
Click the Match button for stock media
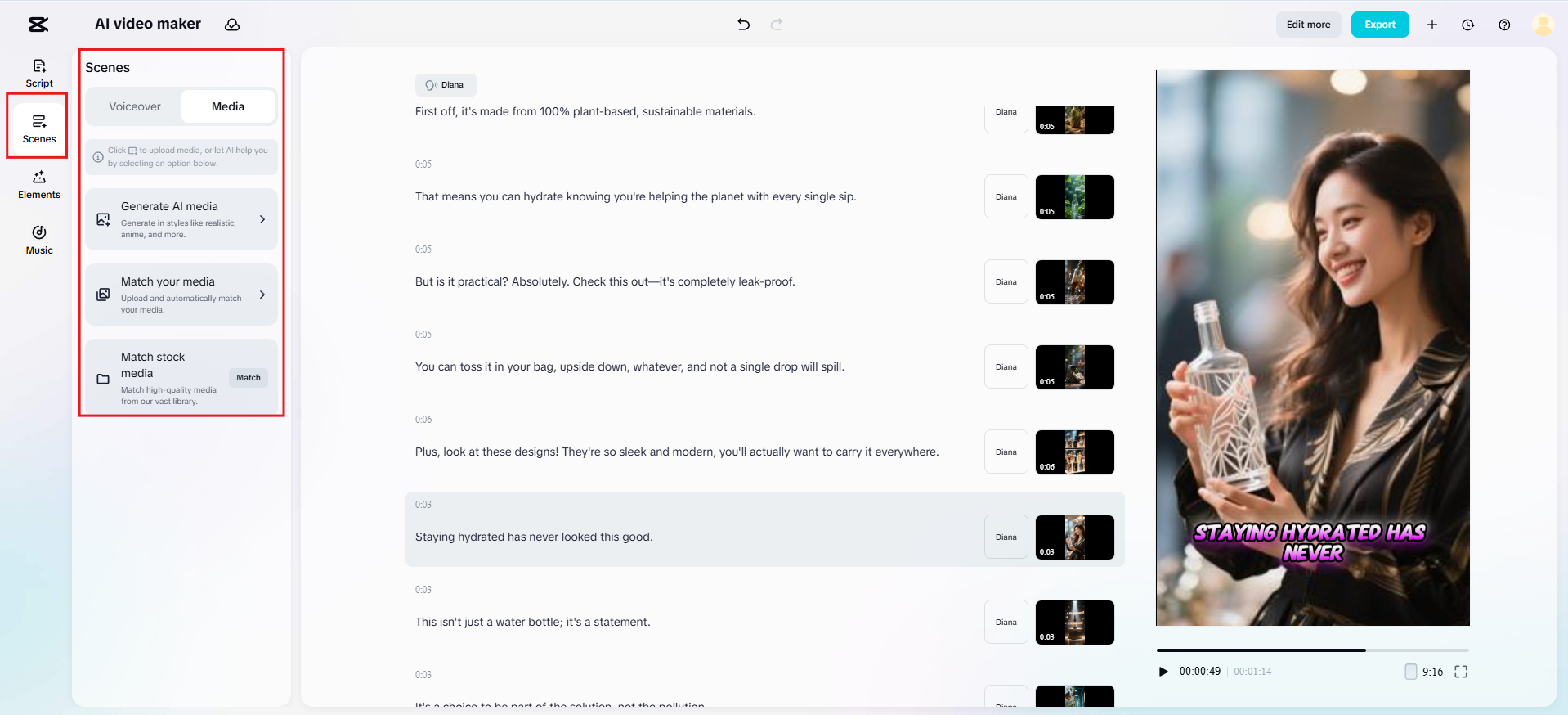tap(249, 378)
